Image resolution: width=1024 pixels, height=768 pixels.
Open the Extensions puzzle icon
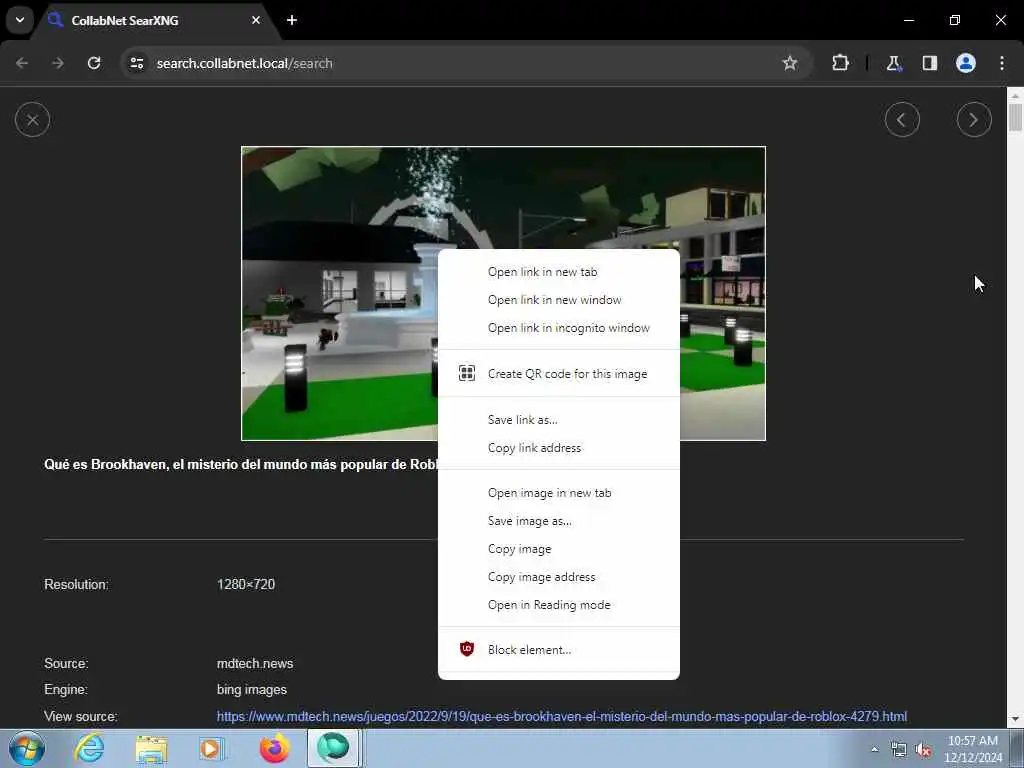tap(840, 63)
